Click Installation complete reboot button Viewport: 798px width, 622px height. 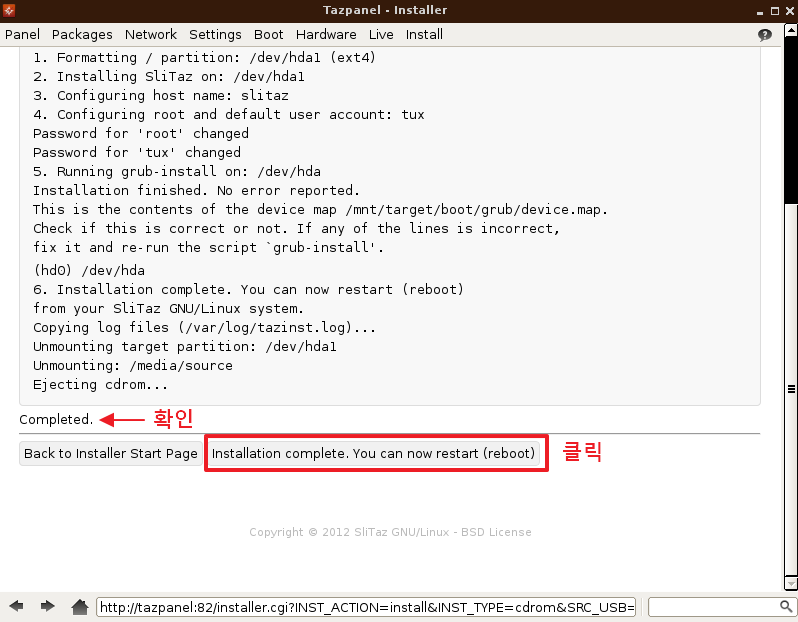[373, 453]
